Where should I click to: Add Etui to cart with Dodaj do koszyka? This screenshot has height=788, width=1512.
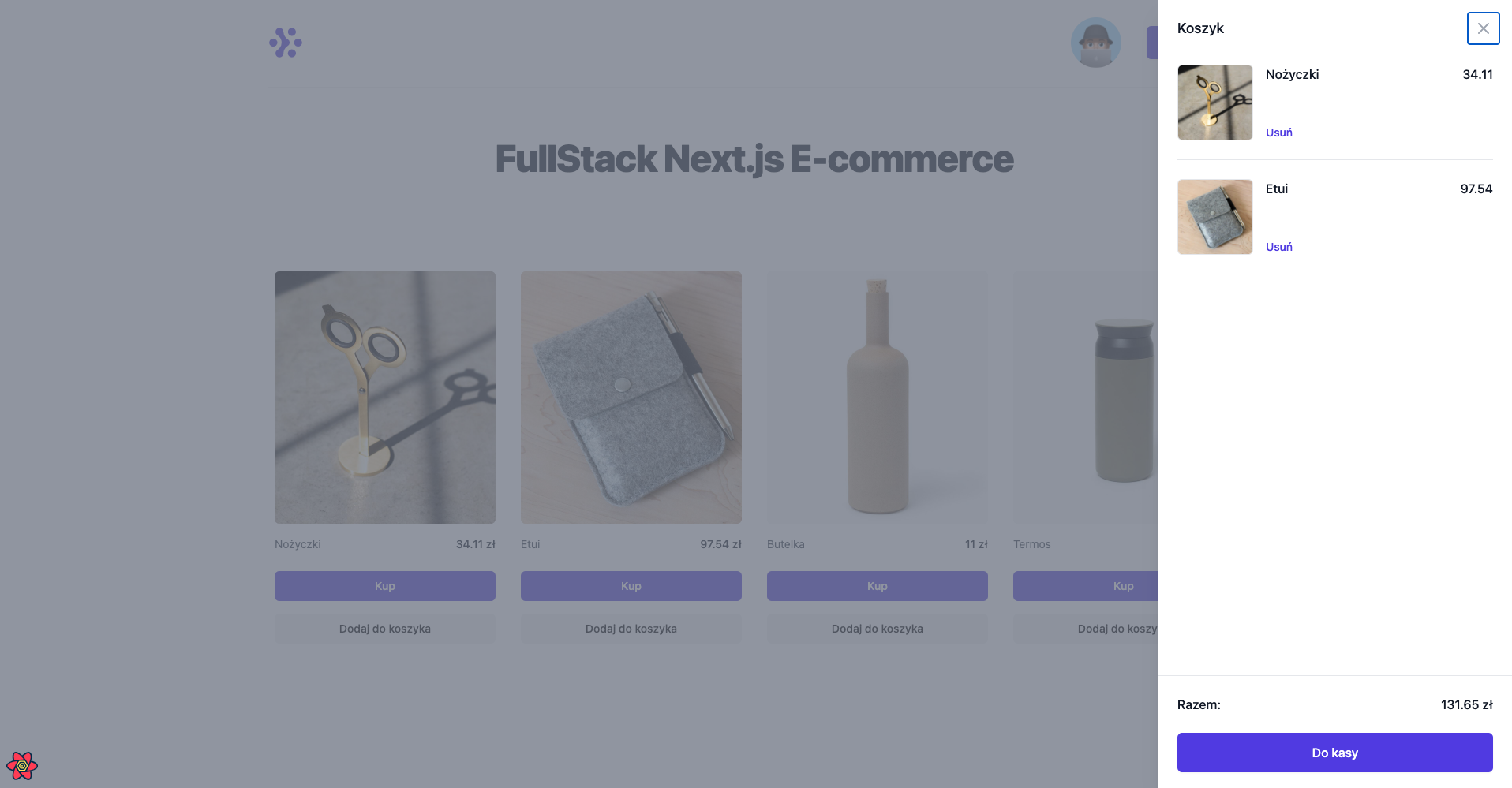[x=631, y=629]
